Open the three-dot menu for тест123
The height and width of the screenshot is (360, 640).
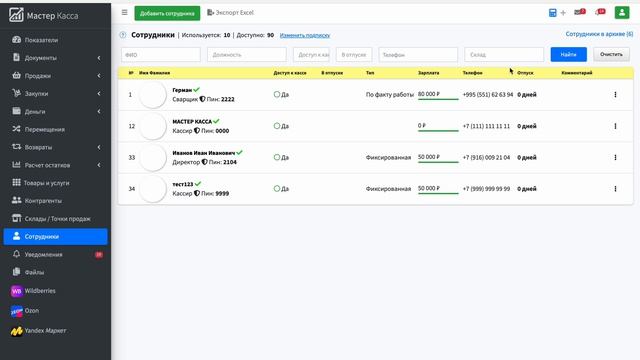click(x=615, y=189)
